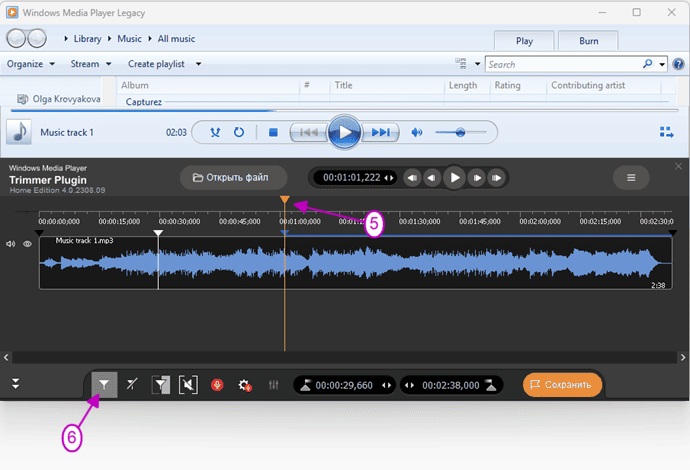Viewport: 690px width, 470px height.
Task: Expand the Create playlist dropdown arrow
Action: click(198, 64)
